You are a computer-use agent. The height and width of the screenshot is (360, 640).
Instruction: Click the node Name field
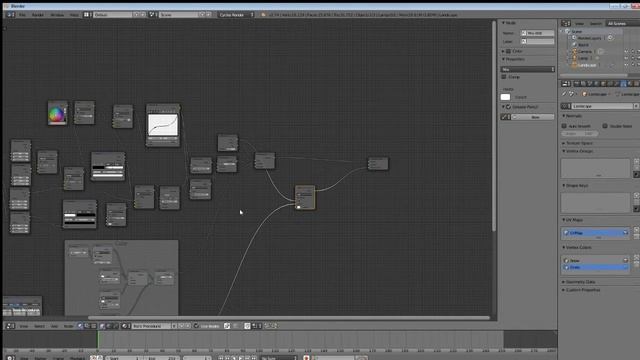pos(538,33)
